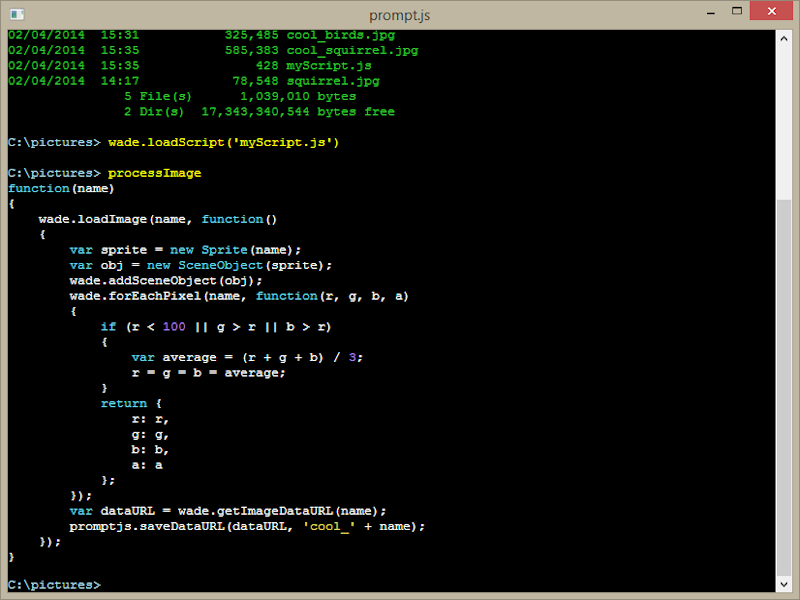Click the squirrel.jpg file name
Image resolution: width=800 pixels, height=600 pixels.
(x=333, y=81)
